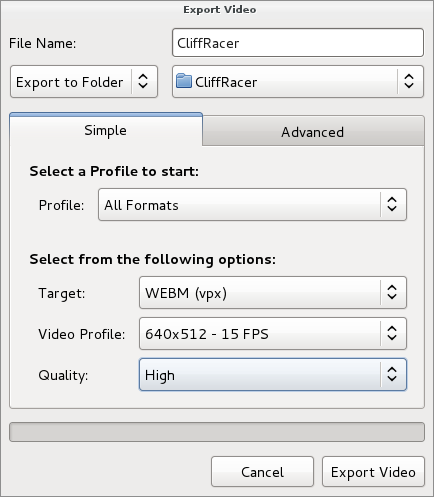Click the arrows on the Quality combo

tap(392, 374)
